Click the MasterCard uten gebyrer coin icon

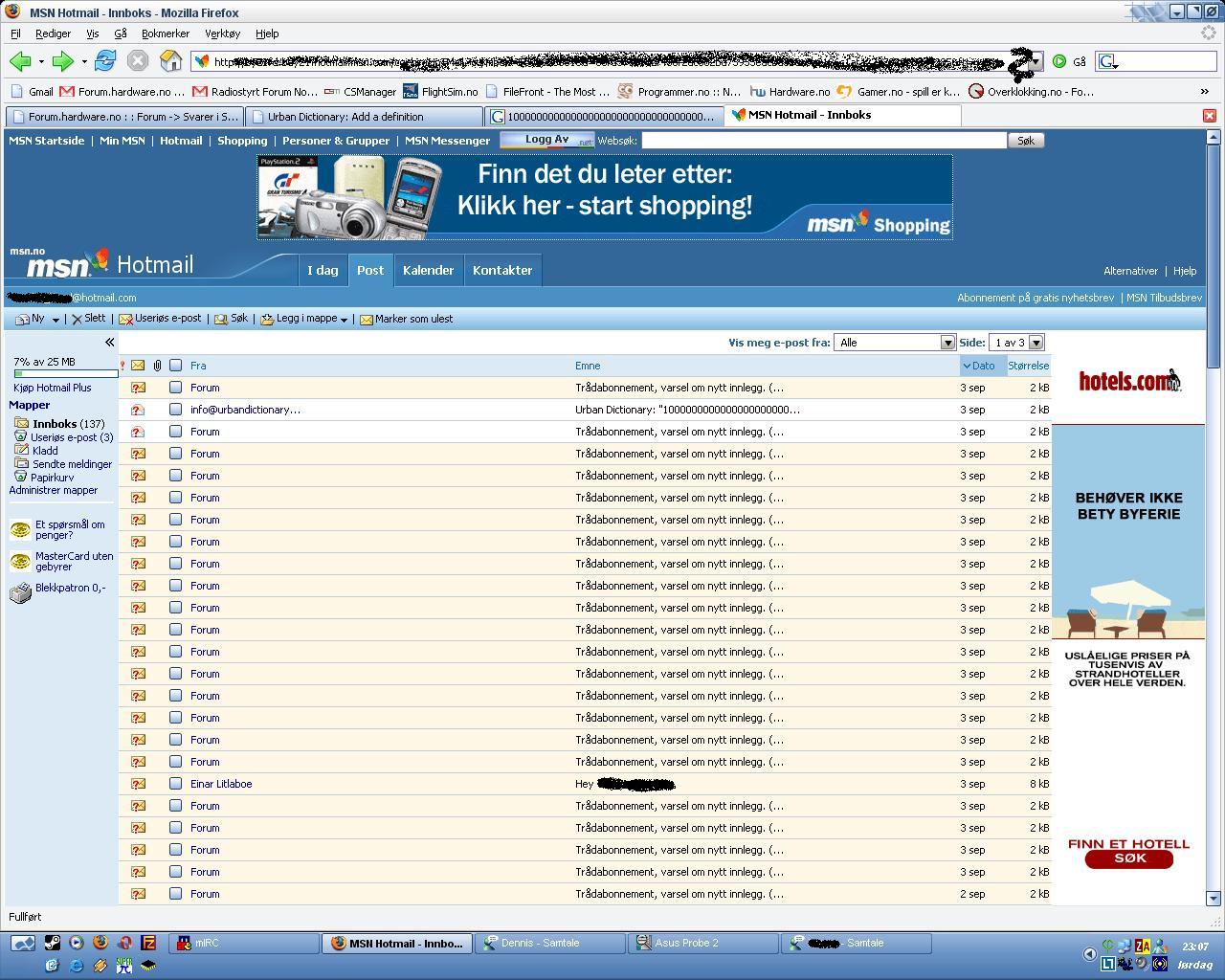tap(20, 561)
